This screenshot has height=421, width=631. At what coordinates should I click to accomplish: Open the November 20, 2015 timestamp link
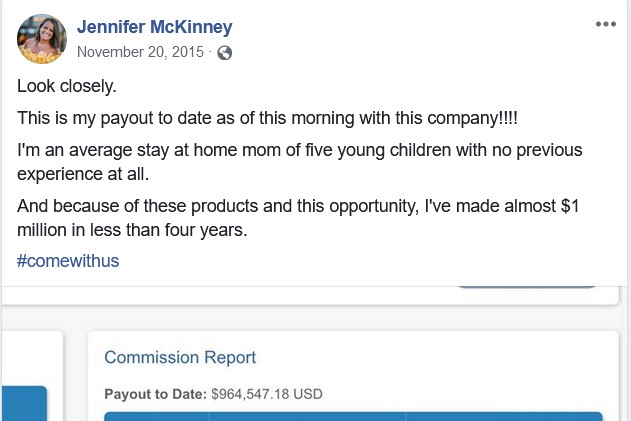coord(140,52)
